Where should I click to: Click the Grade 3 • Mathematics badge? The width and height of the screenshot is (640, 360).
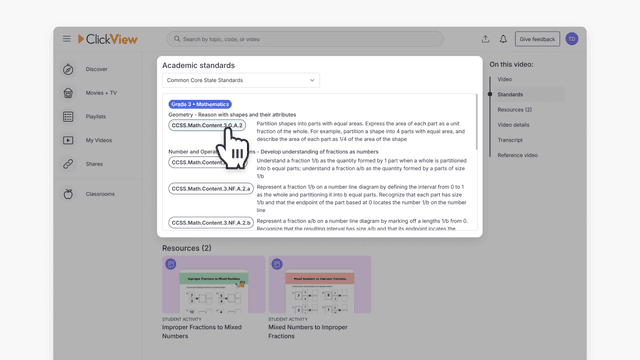[200, 104]
